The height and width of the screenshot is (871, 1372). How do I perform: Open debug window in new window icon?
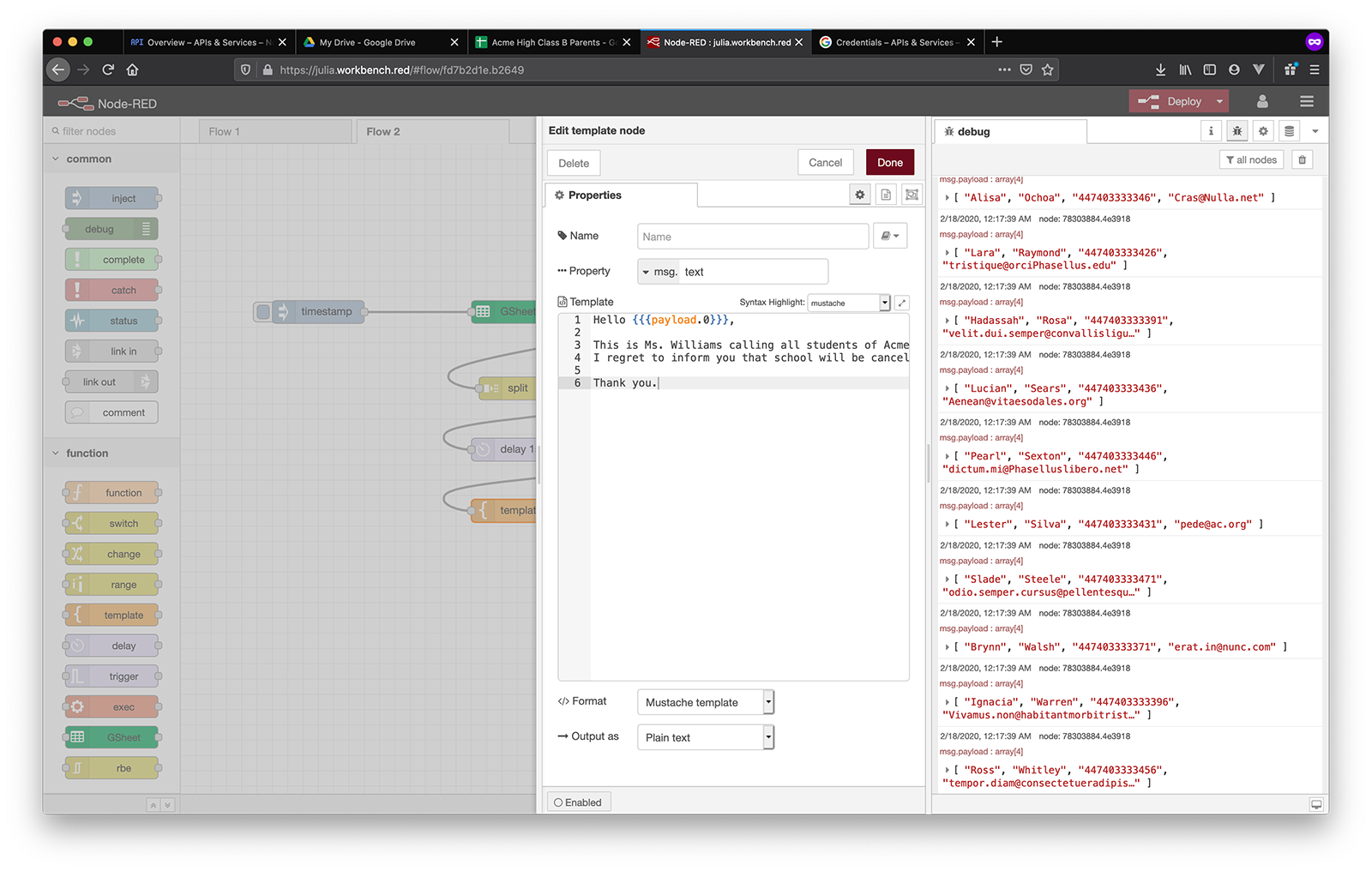coord(1316,804)
